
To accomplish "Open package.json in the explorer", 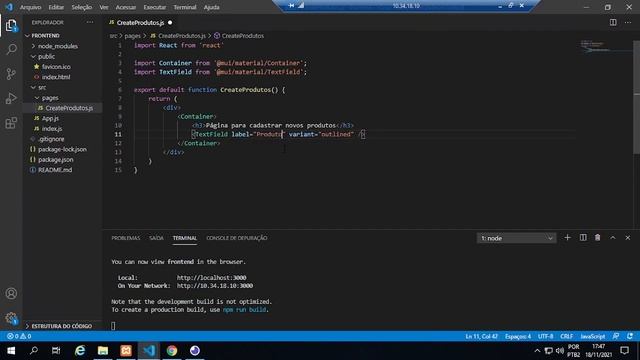I will pos(56,160).
